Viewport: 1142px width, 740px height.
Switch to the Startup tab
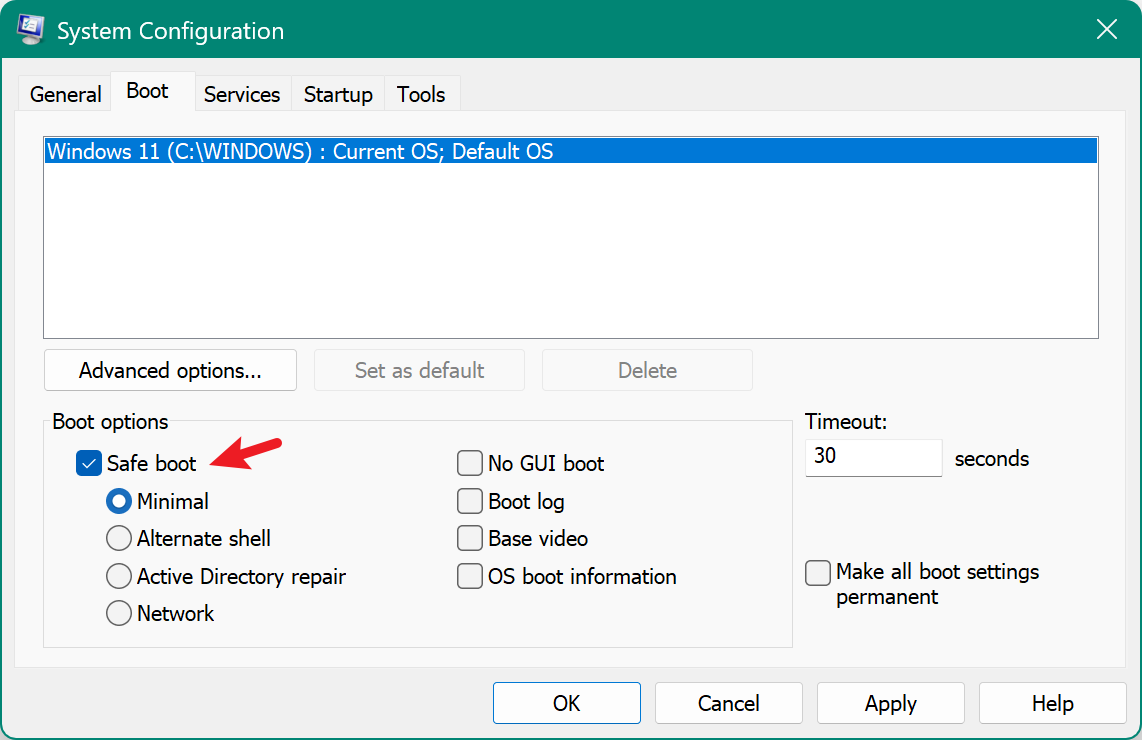point(338,94)
